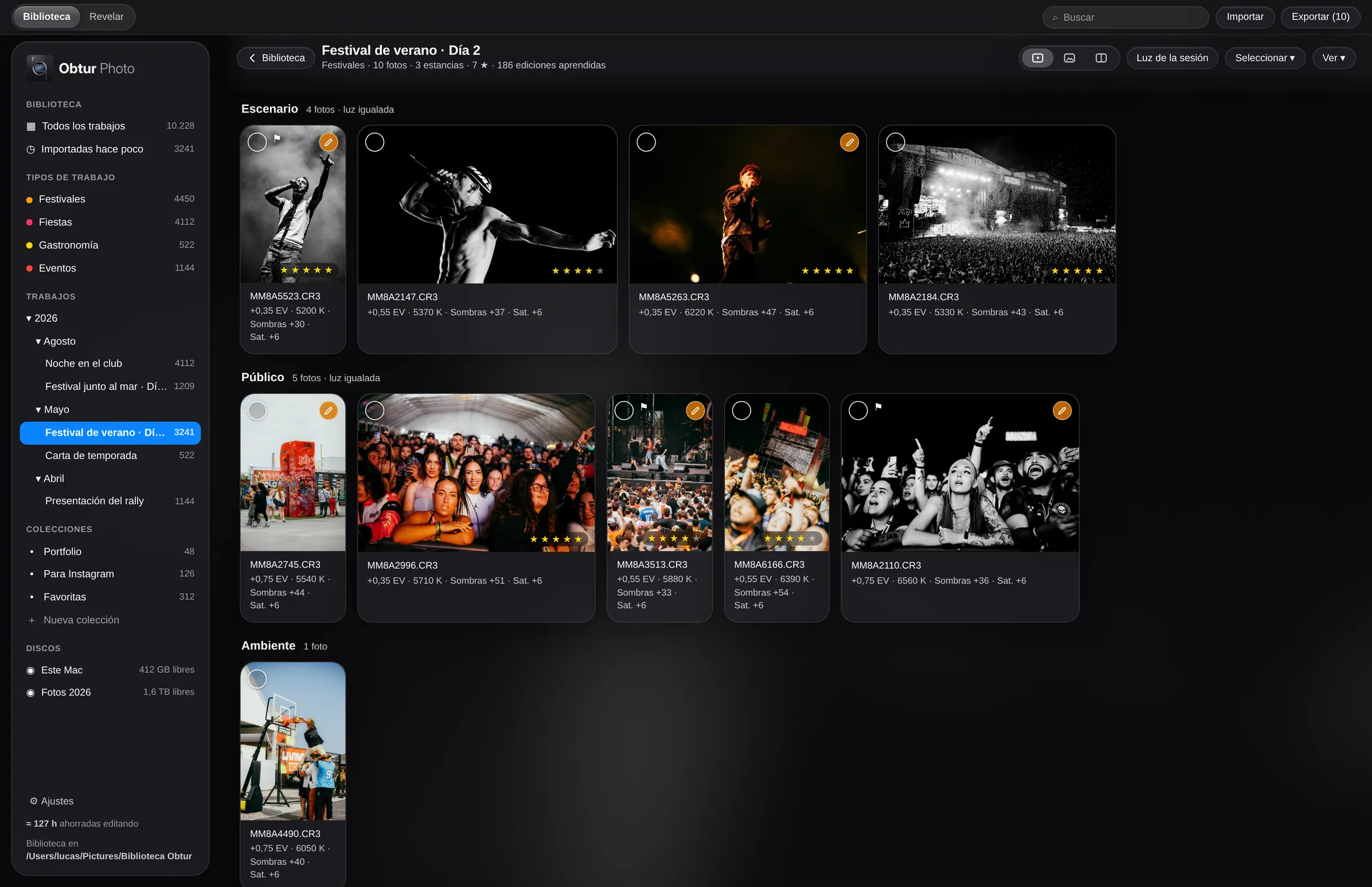The height and width of the screenshot is (887, 1372).
Task: Open the MM8A4490 basketball photo thumbnail
Action: [x=293, y=741]
